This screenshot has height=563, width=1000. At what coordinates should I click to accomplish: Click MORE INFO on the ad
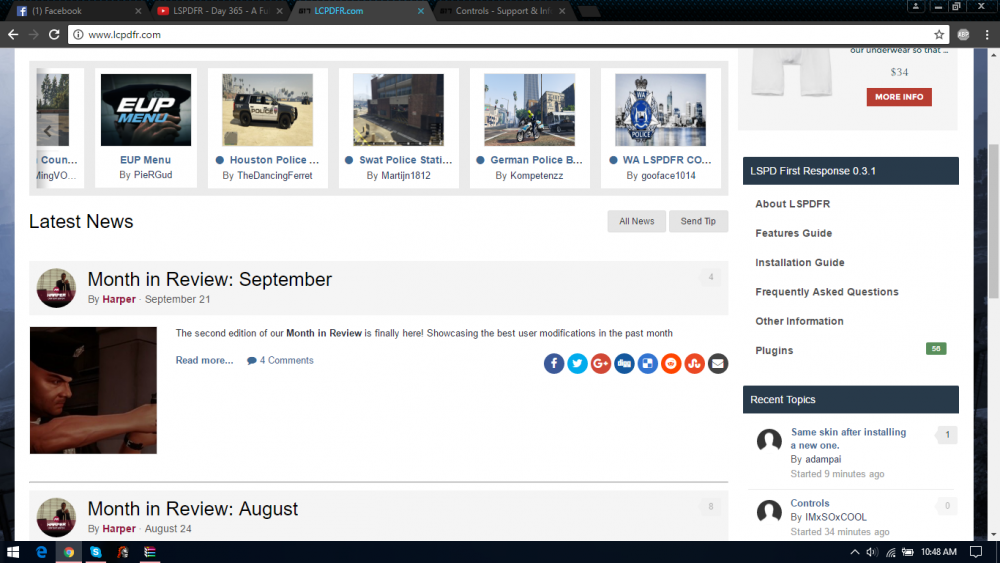coord(899,97)
